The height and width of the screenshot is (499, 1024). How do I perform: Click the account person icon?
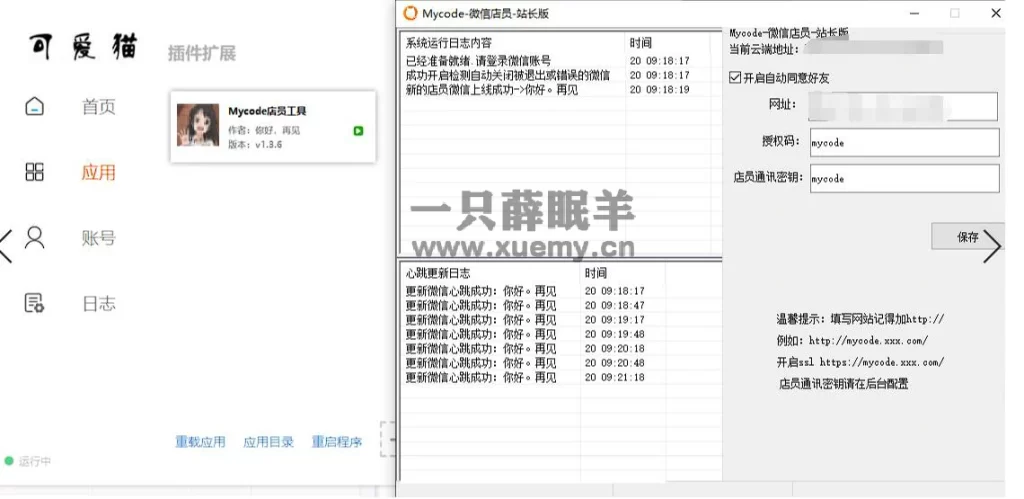(x=35, y=237)
